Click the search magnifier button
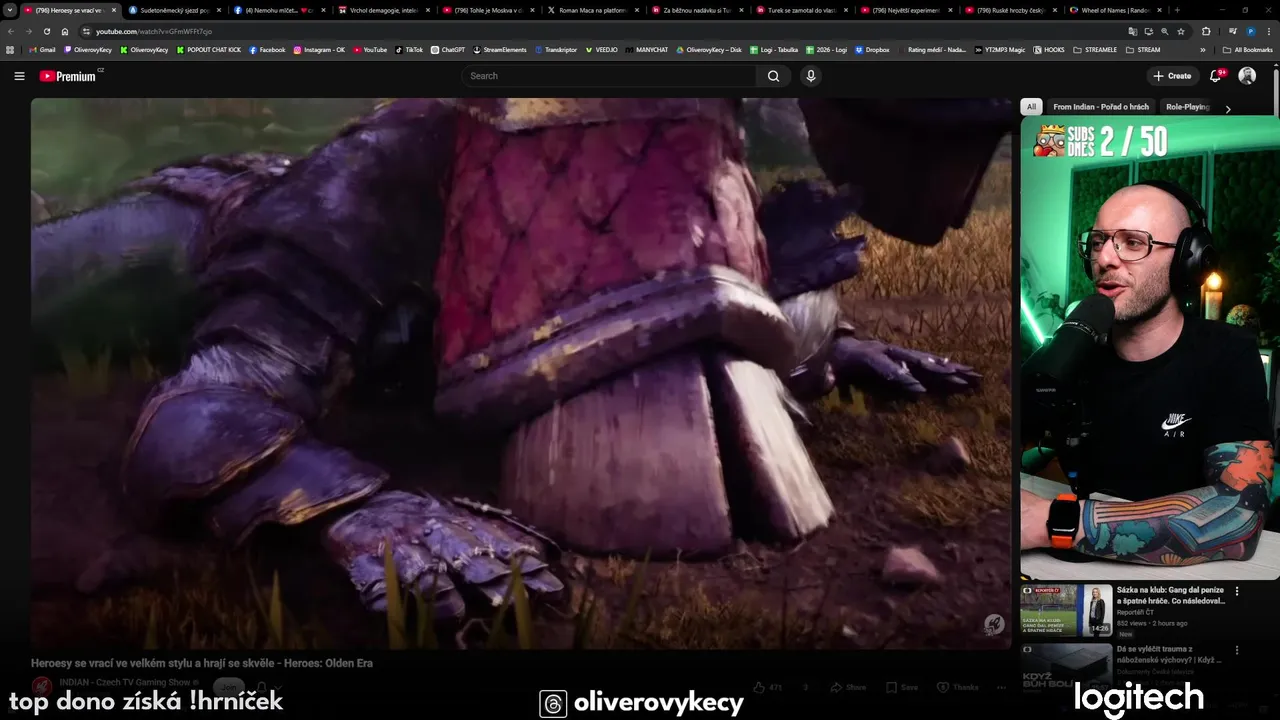The width and height of the screenshot is (1280, 720). click(773, 76)
